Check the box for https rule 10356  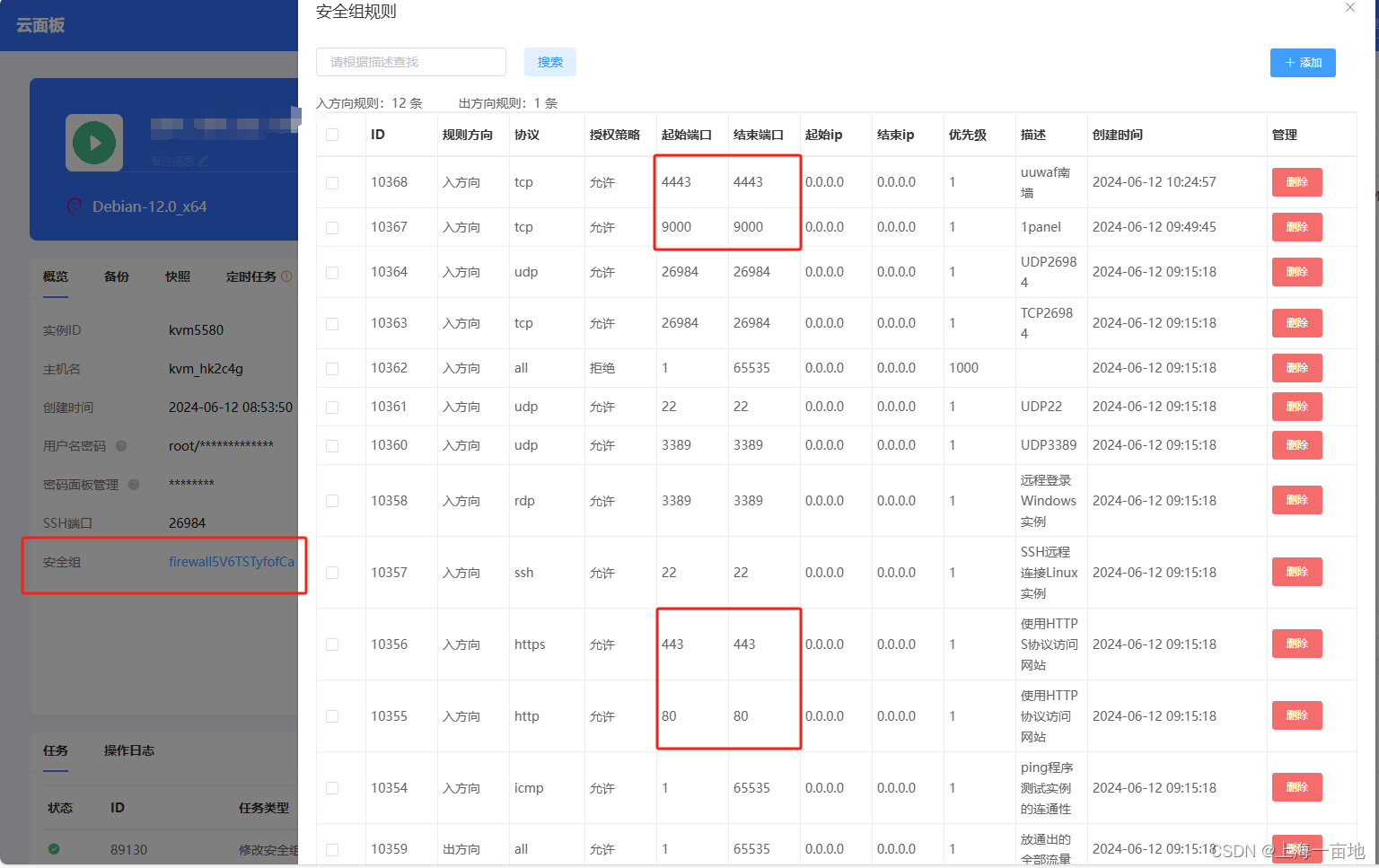(x=332, y=644)
